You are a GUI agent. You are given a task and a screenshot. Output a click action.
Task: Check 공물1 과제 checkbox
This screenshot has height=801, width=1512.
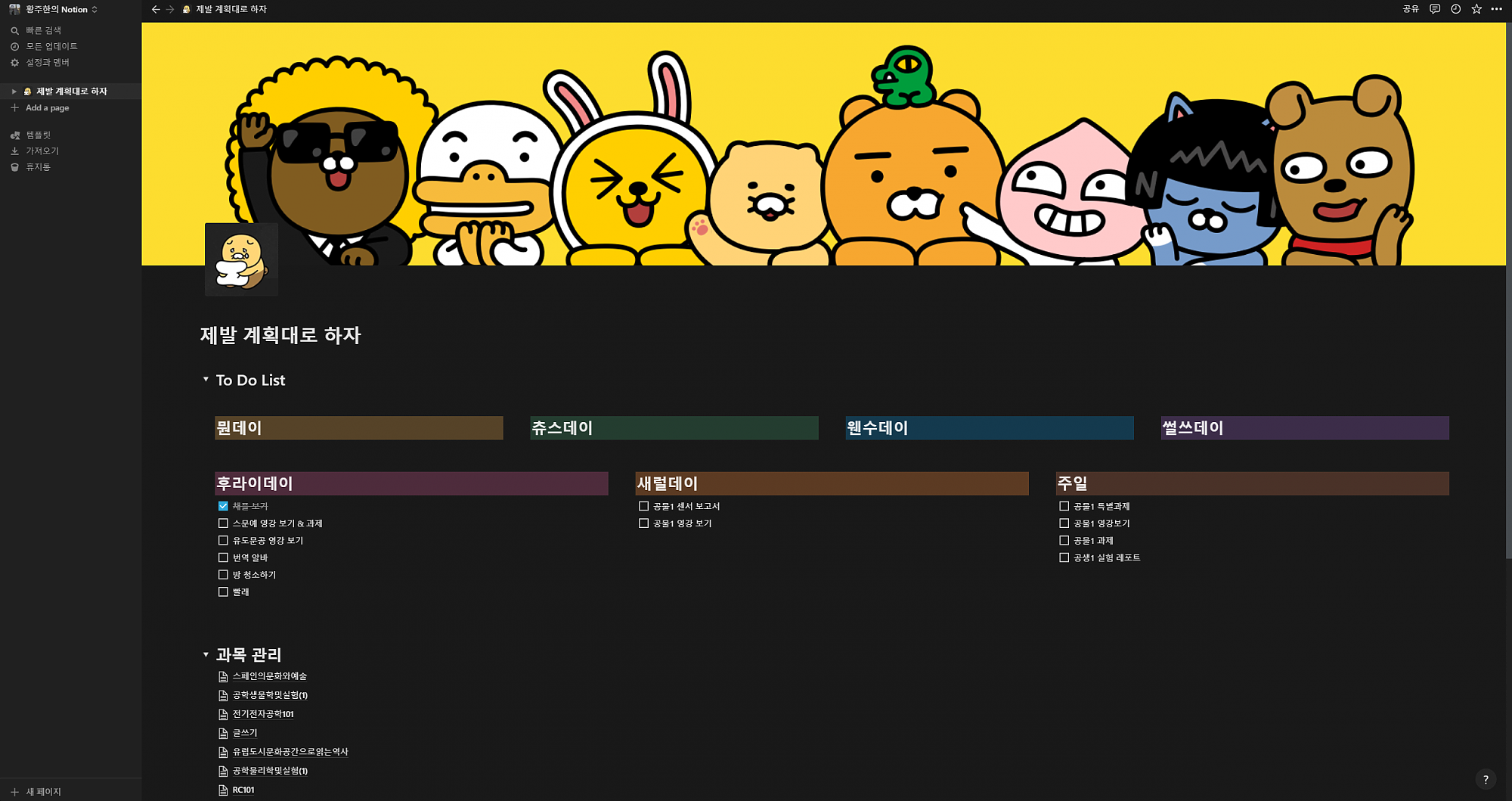[1064, 540]
